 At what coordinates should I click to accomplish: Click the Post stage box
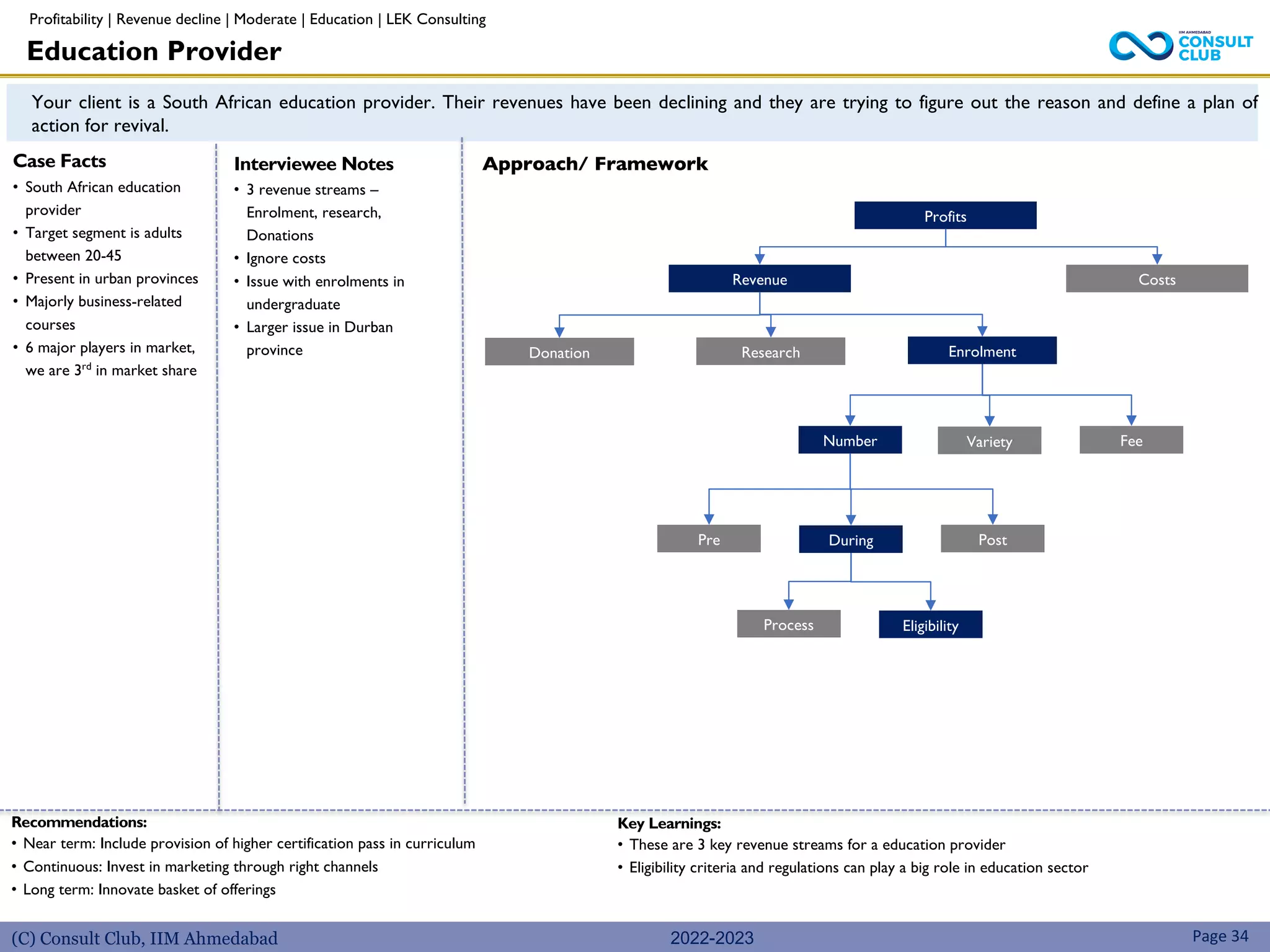992,539
